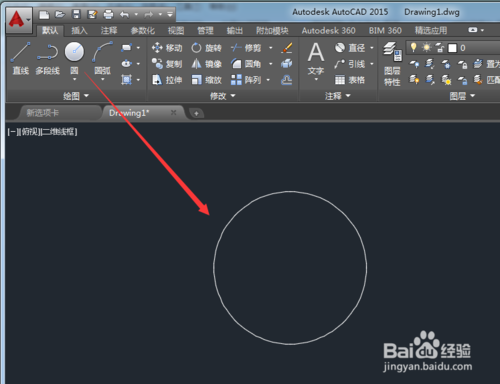Screen dimensions: 500x384
Task: Open the Fillet tool dropdown arrow
Action: pyautogui.click(x=271, y=64)
